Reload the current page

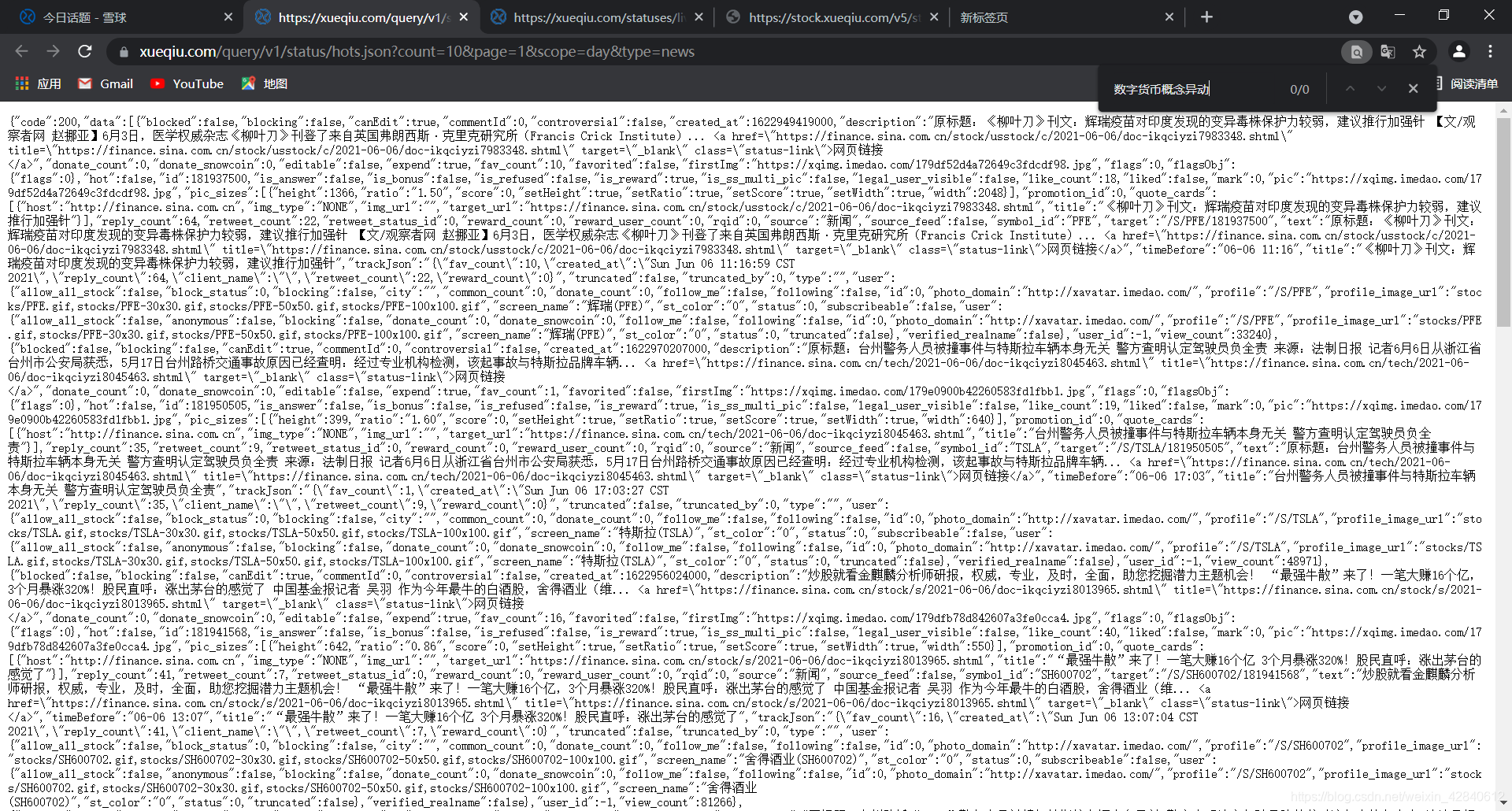pos(85,51)
